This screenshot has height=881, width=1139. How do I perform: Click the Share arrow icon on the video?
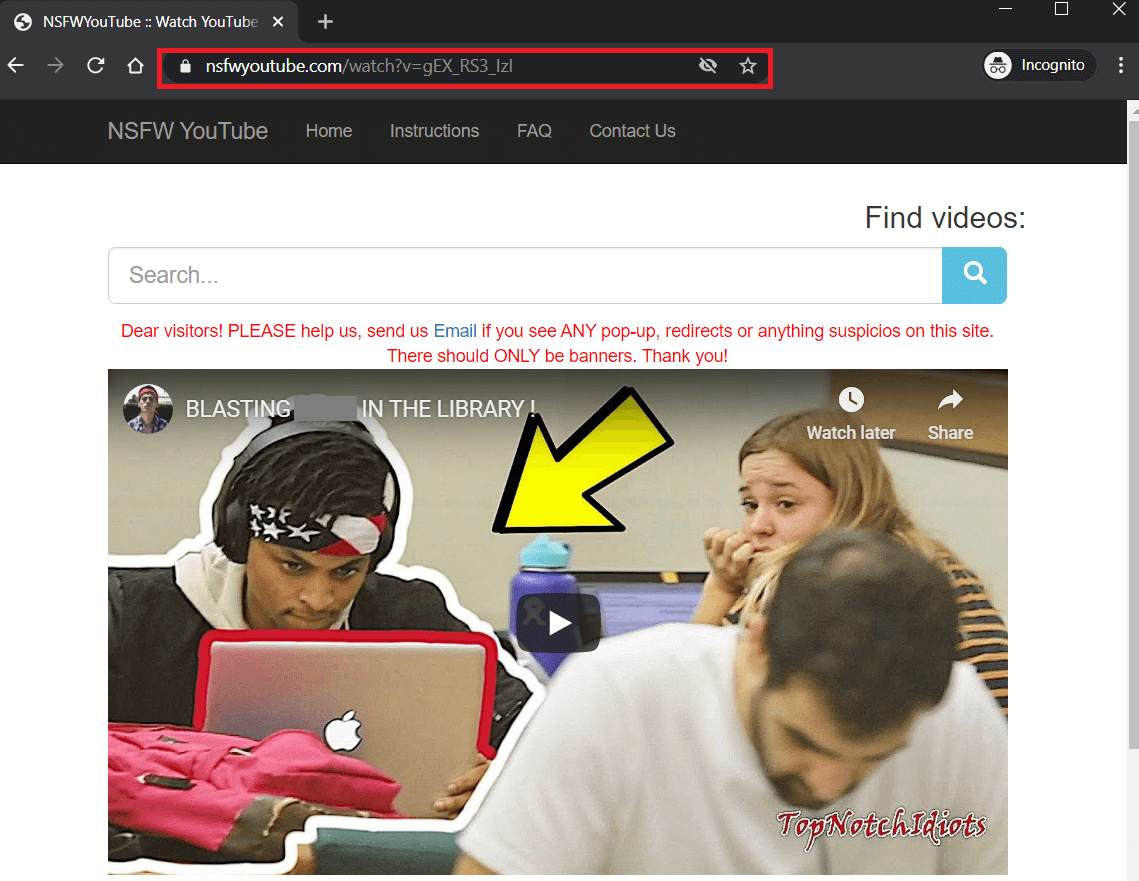click(949, 399)
